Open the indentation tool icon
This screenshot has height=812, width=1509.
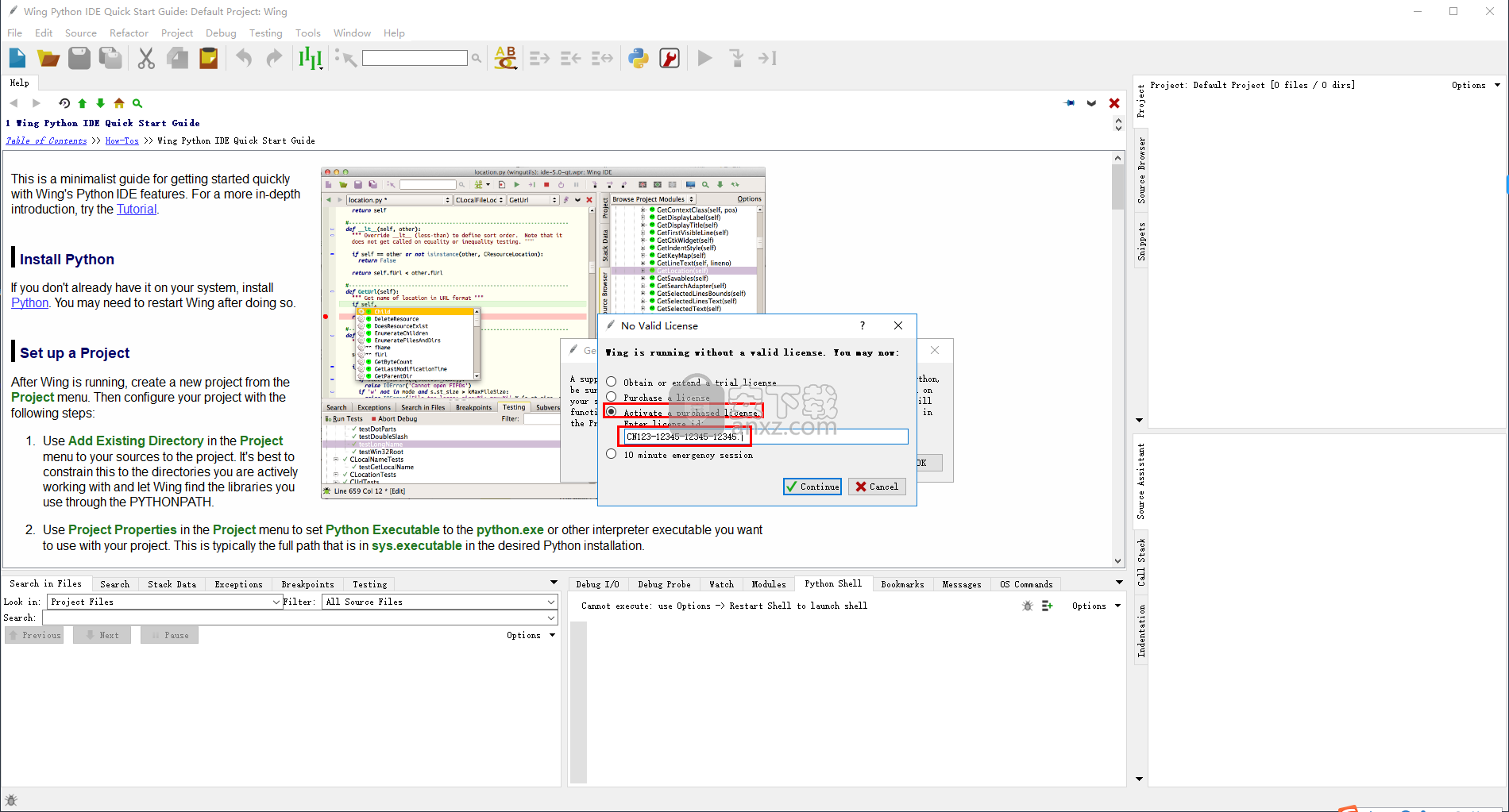click(310, 58)
